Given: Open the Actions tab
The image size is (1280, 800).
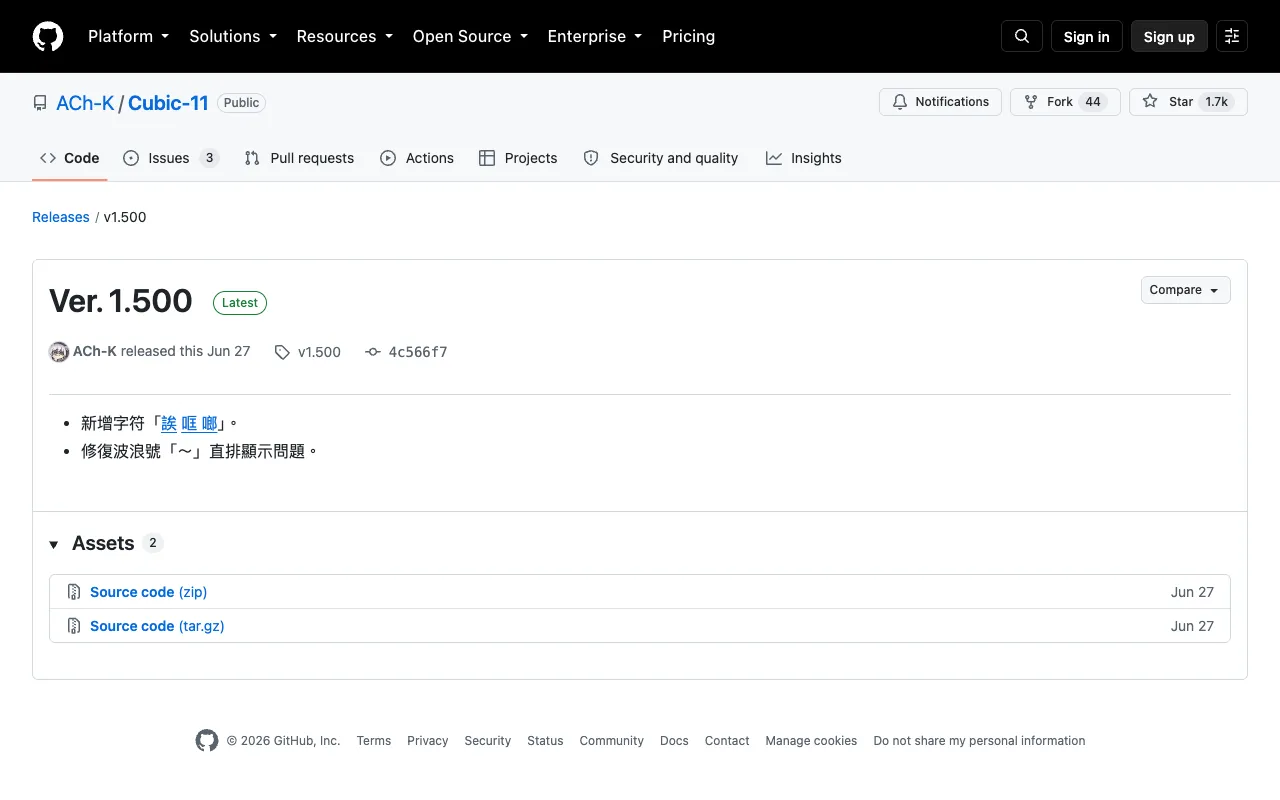Looking at the screenshot, I should 417,158.
